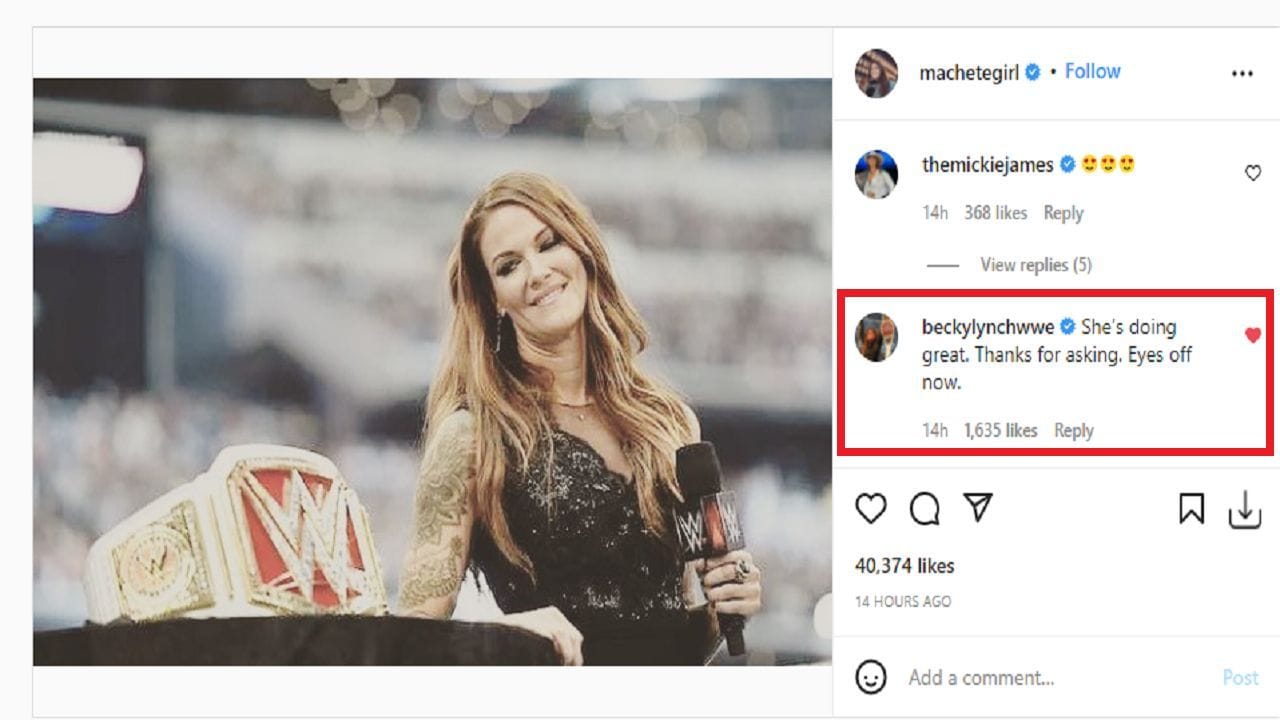This screenshot has height=720, width=1280.
Task: Open comments via speech bubble icon
Action: tap(925, 509)
